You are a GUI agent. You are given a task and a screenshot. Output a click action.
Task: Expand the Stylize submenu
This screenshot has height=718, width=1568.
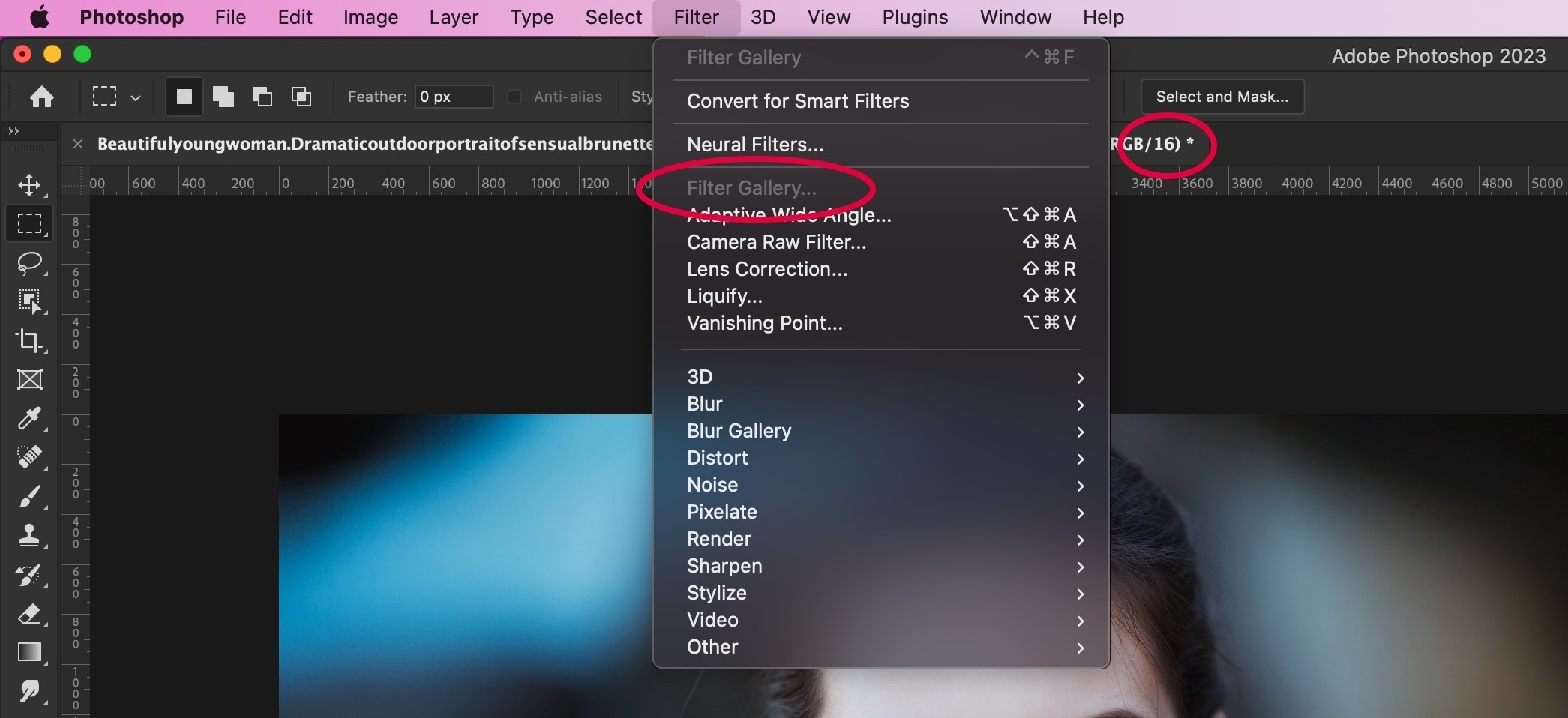882,593
